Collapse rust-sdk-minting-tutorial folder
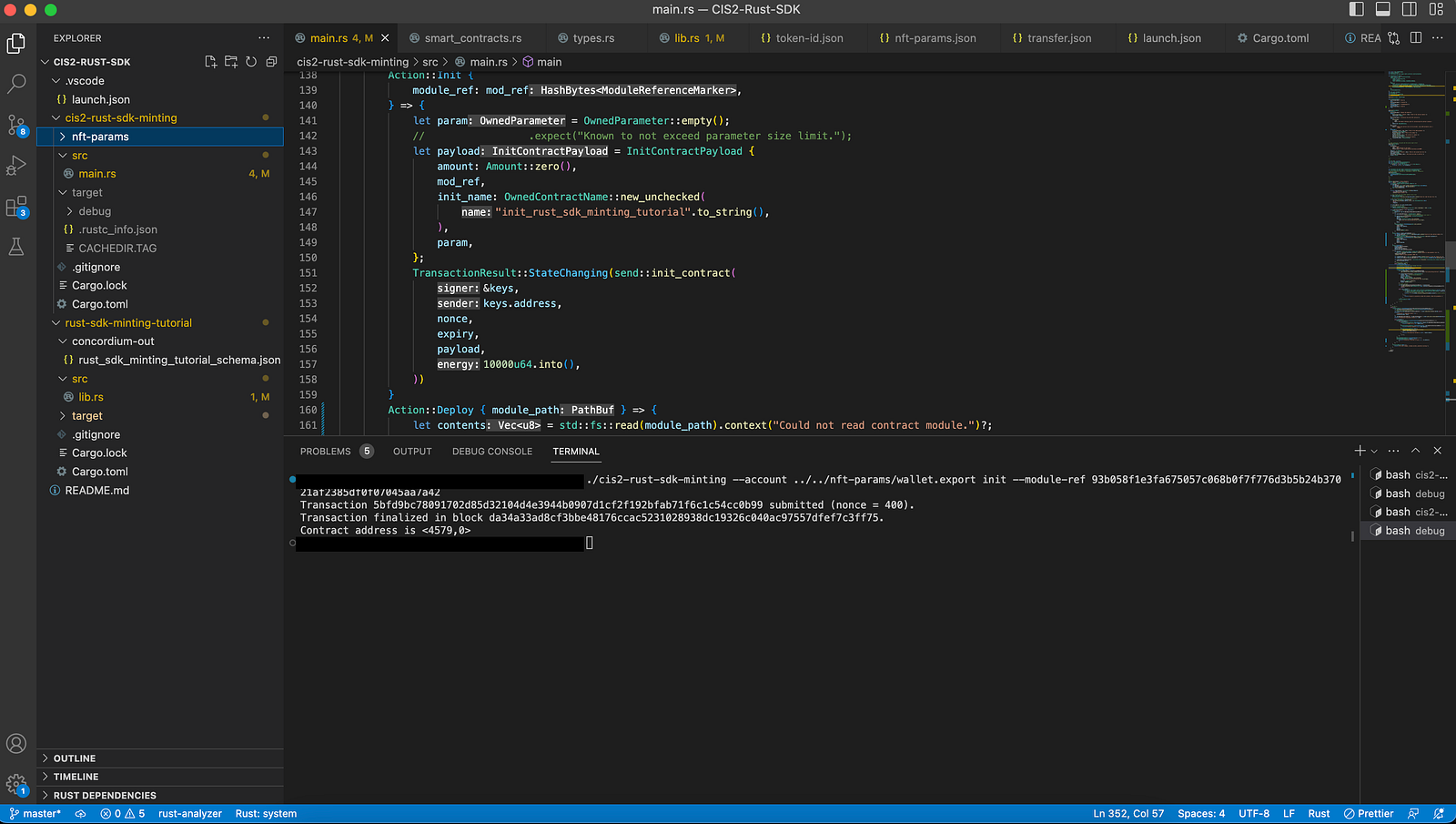Image resolution: width=1456 pixels, height=824 pixels. 159,322
